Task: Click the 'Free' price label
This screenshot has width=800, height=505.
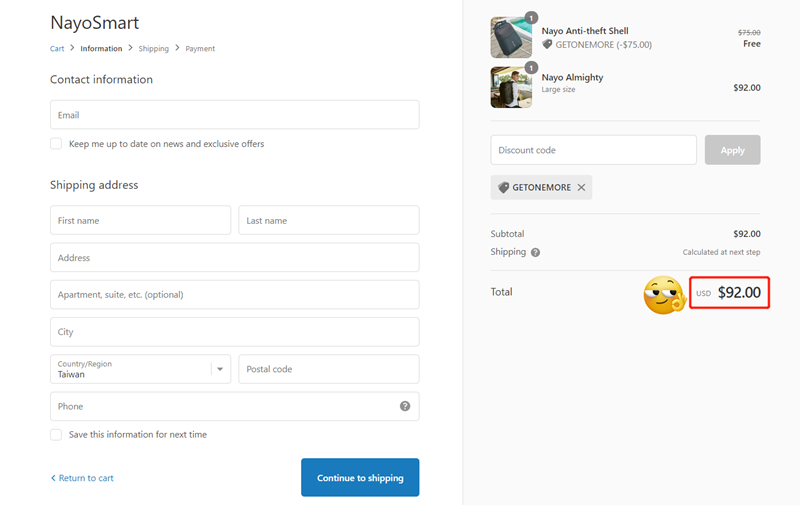Action: pos(752,44)
